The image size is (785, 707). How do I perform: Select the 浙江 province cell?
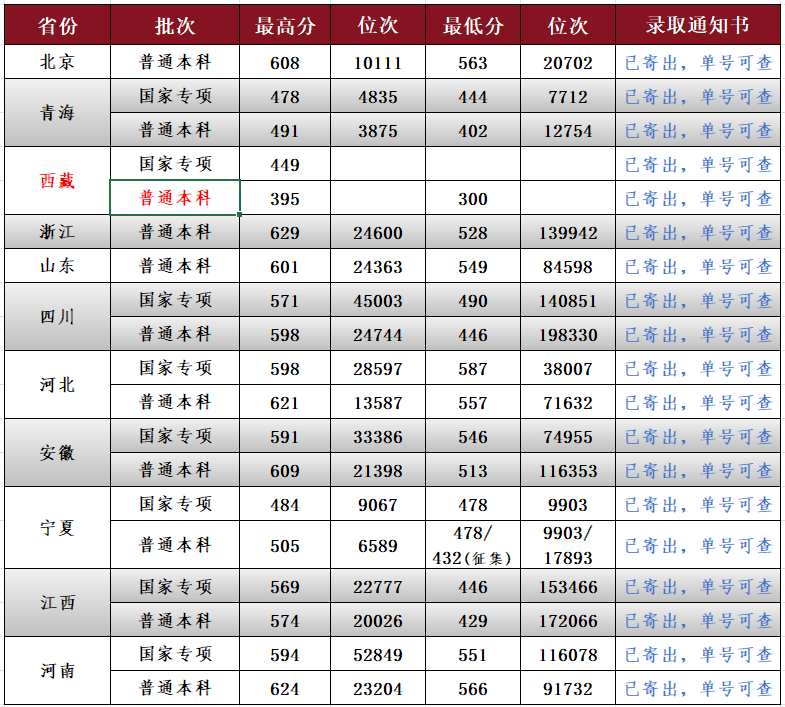tap(58, 232)
